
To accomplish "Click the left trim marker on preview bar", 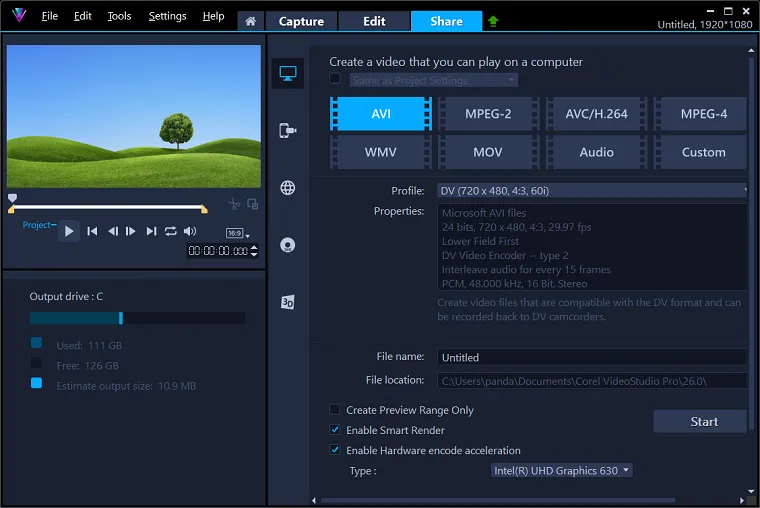I will pyautogui.click(x=11, y=209).
